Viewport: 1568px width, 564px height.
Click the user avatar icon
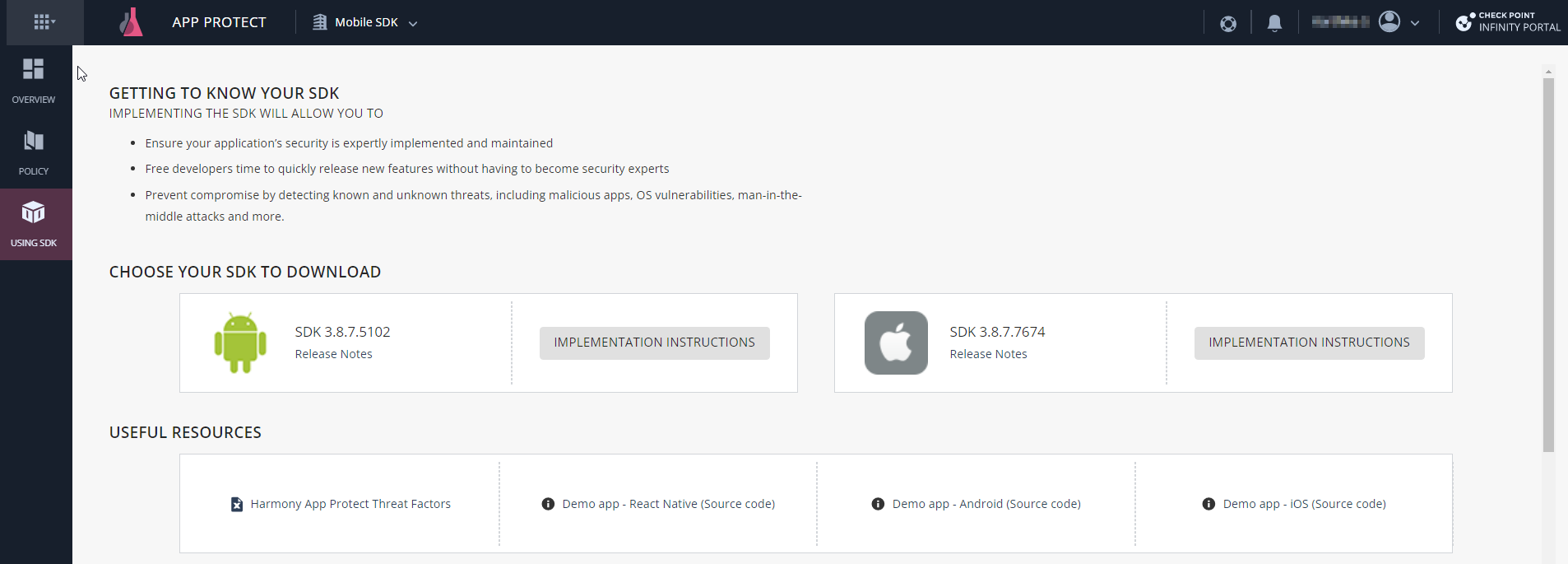1389,21
